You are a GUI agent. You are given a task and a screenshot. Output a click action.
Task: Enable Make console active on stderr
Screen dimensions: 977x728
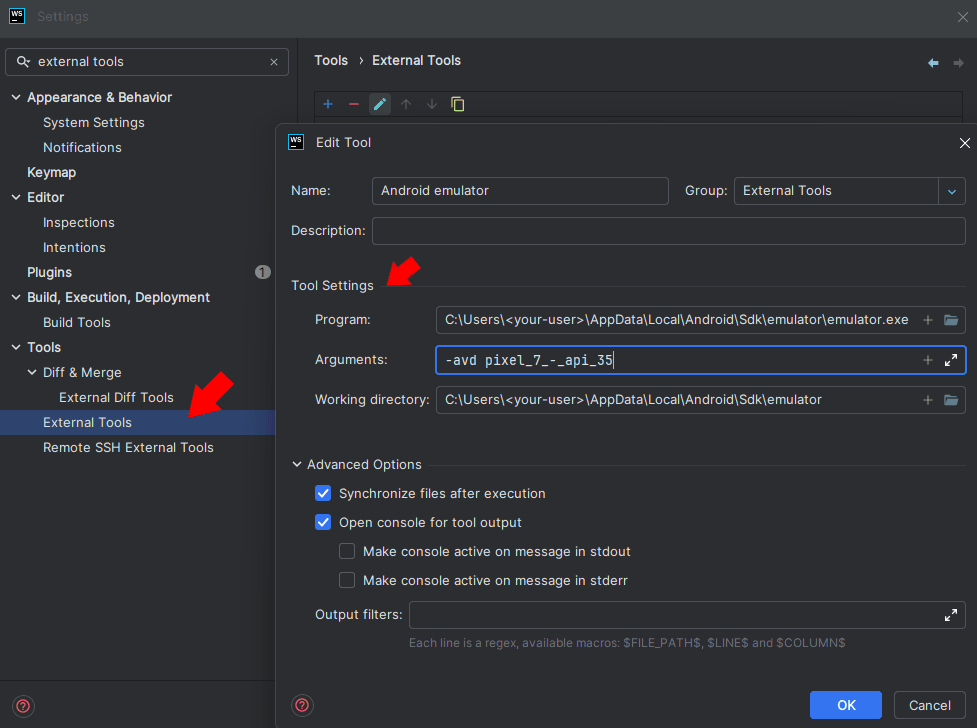(x=347, y=580)
